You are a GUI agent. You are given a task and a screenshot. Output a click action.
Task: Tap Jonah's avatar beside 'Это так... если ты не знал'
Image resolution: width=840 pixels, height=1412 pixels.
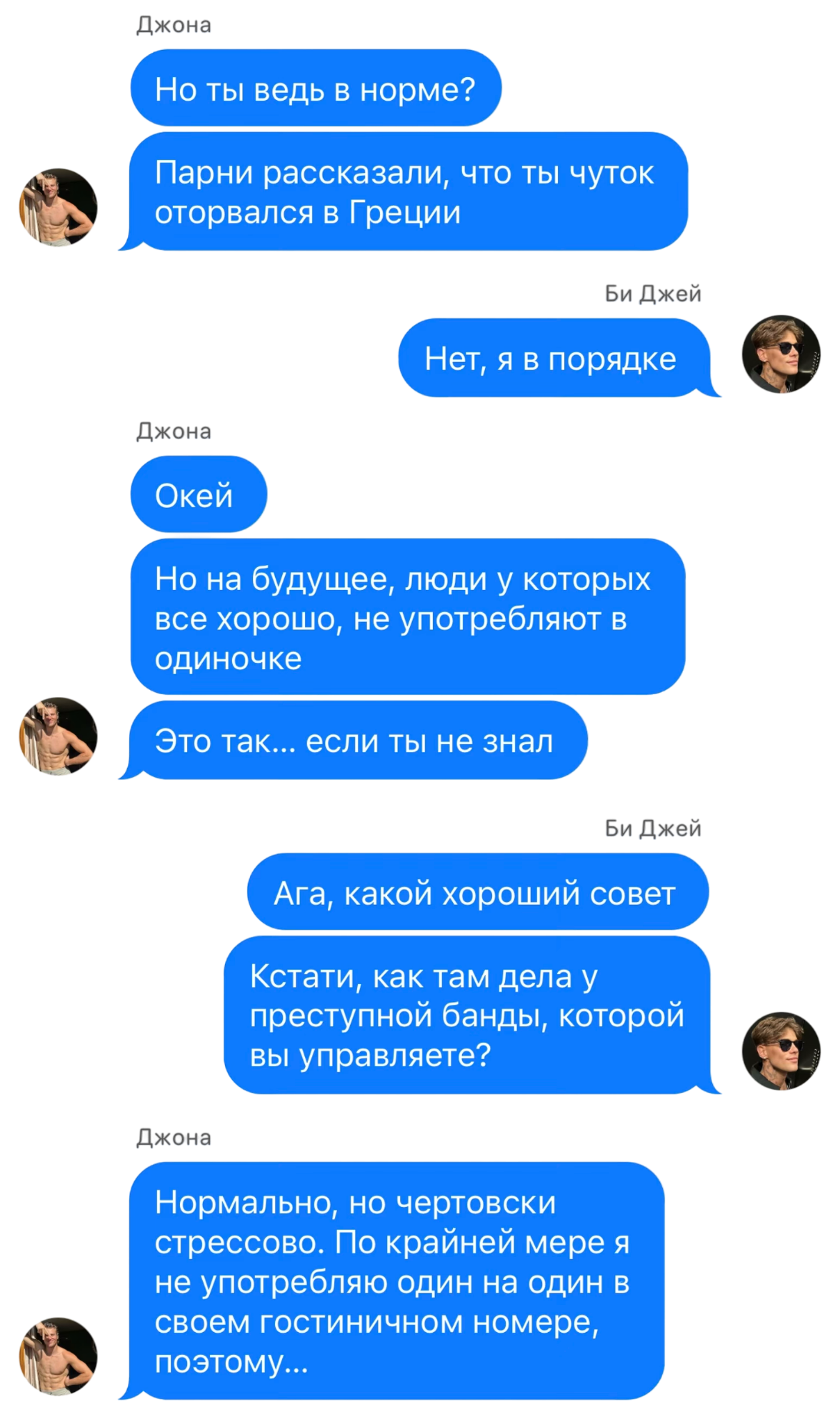coord(58,736)
